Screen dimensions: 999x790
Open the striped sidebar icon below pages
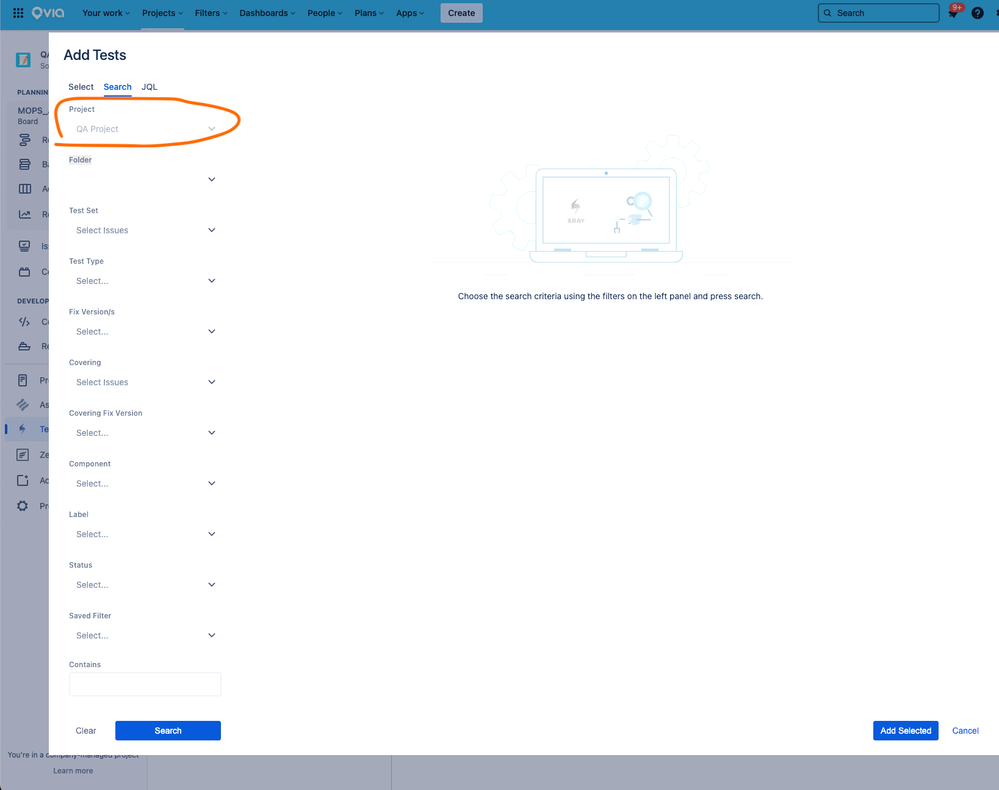coord(22,405)
